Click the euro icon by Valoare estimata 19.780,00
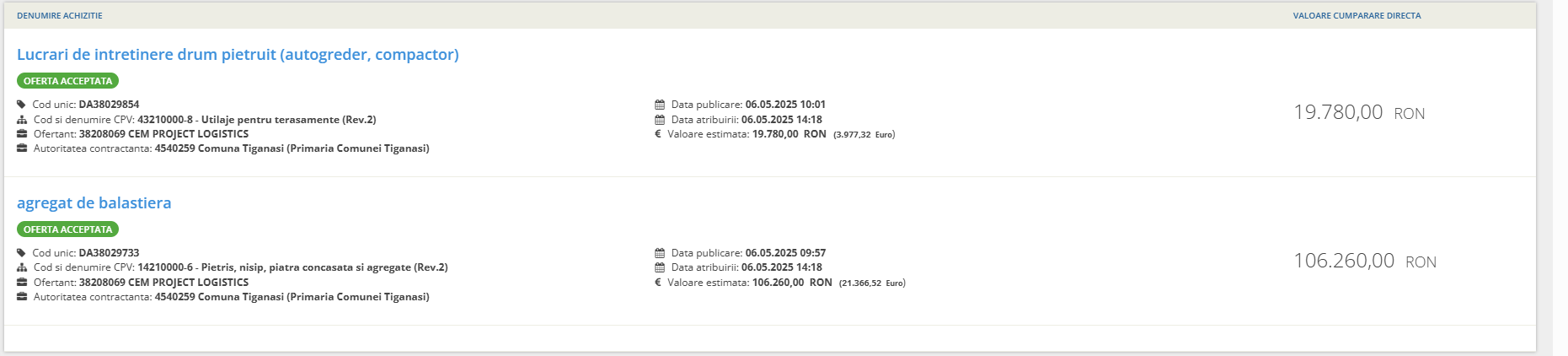The height and width of the screenshot is (356, 1568). (658, 134)
